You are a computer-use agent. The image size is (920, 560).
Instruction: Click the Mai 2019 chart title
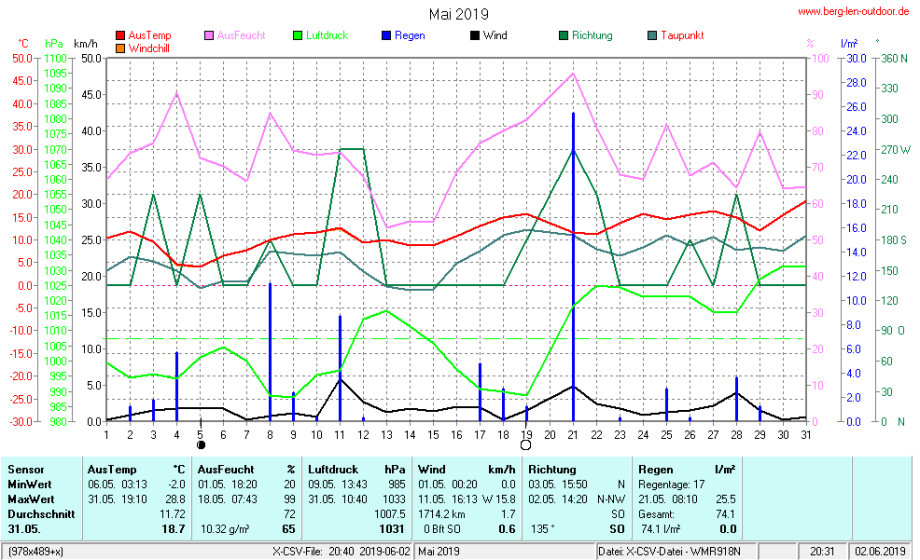coord(459,13)
